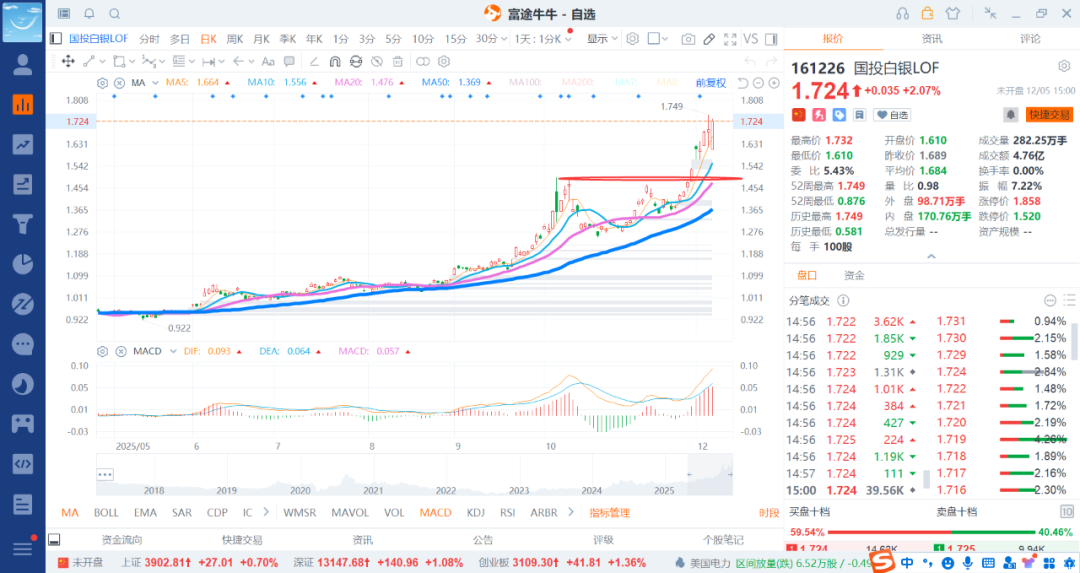Open the markets trend icon in sidebar
The width and height of the screenshot is (1080, 573).
[23, 144]
